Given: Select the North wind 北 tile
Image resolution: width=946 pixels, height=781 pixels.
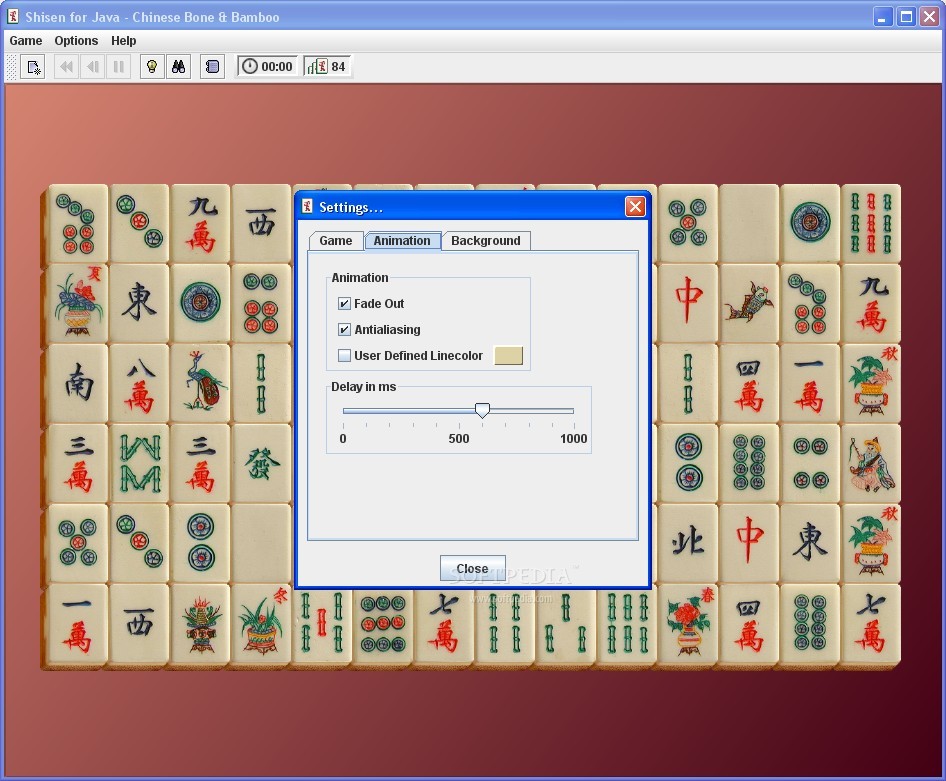Looking at the screenshot, I should (688, 543).
